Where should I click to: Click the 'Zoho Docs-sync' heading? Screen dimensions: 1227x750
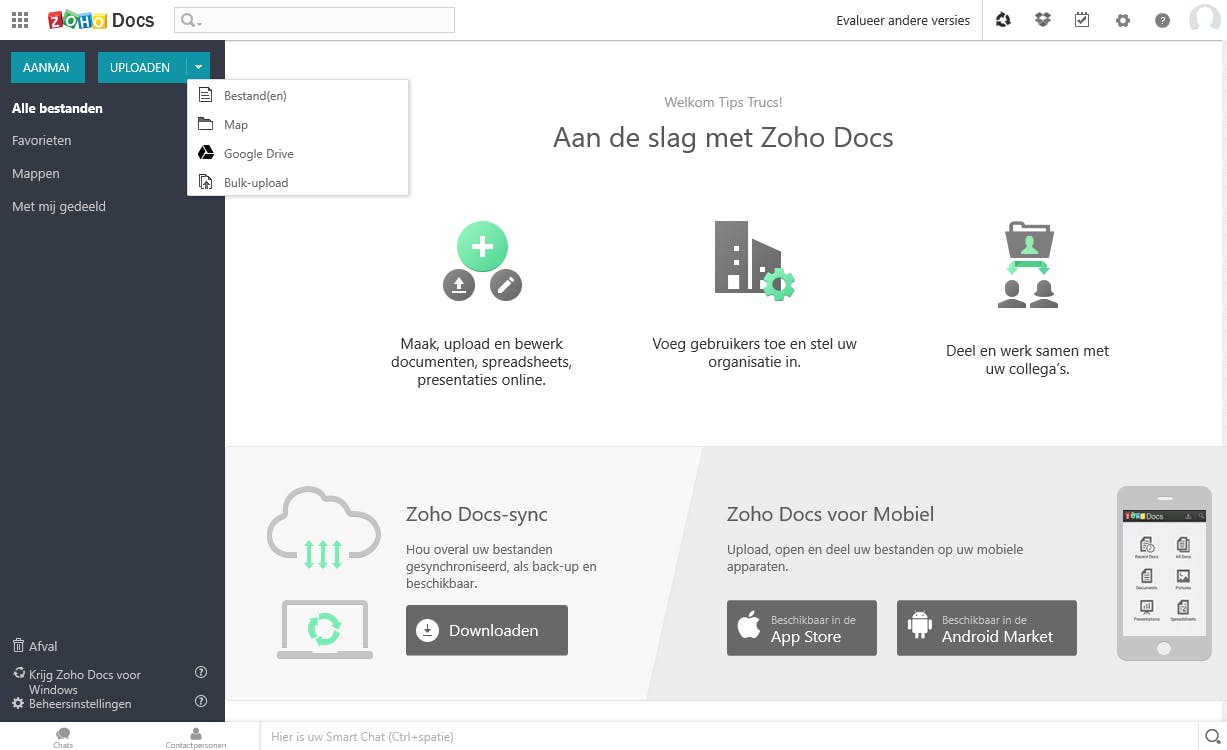pyautogui.click(x=477, y=515)
